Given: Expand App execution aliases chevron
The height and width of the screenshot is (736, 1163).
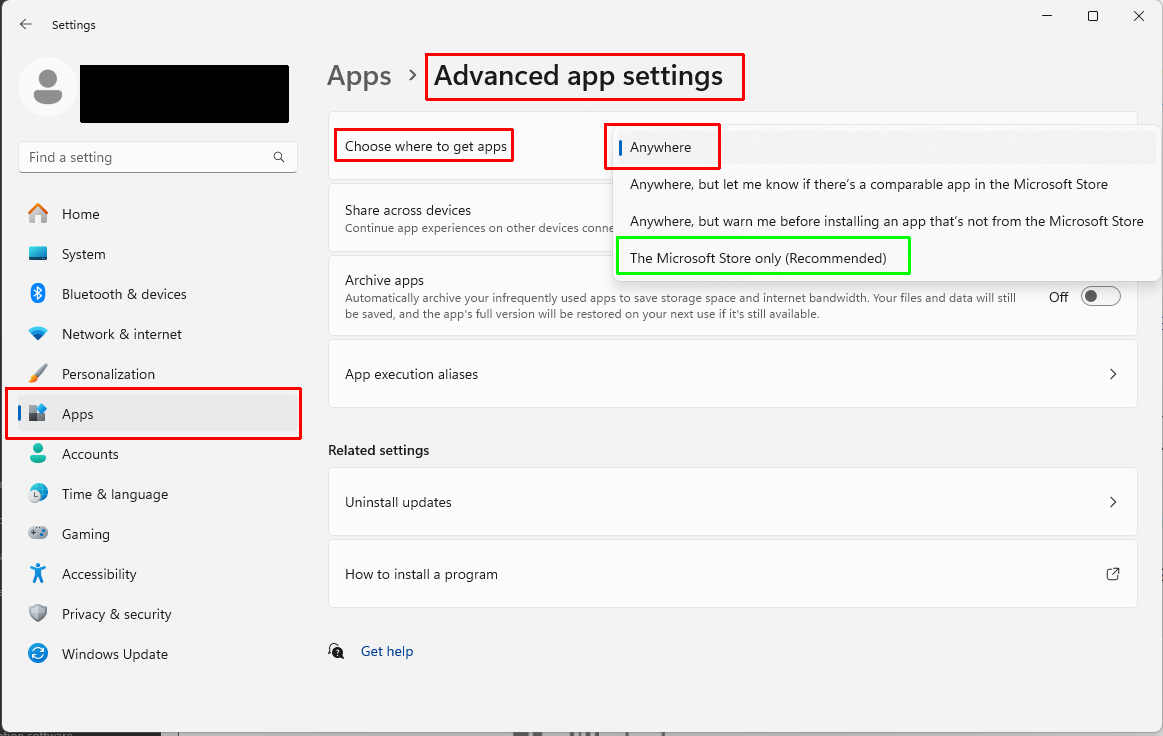Looking at the screenshot, I should [x=1113, y=374].
